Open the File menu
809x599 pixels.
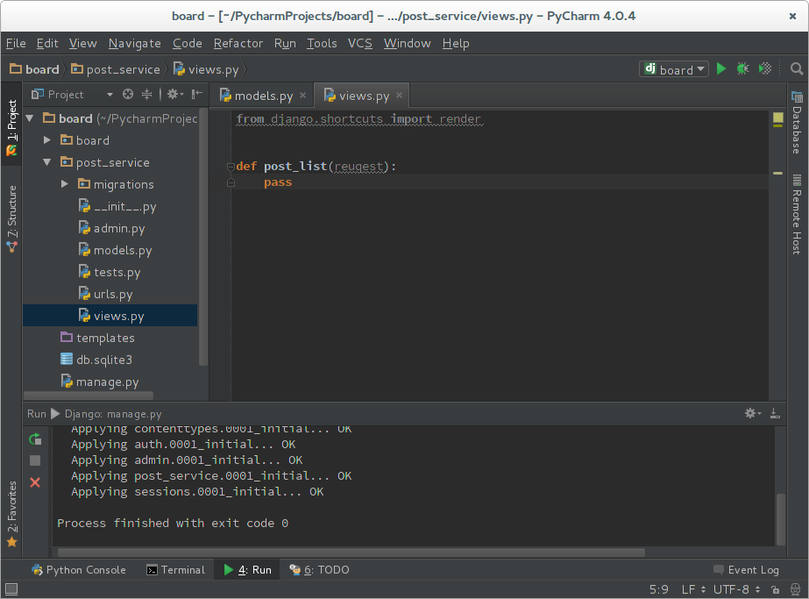pyautogui.click(x=16, y=43)
